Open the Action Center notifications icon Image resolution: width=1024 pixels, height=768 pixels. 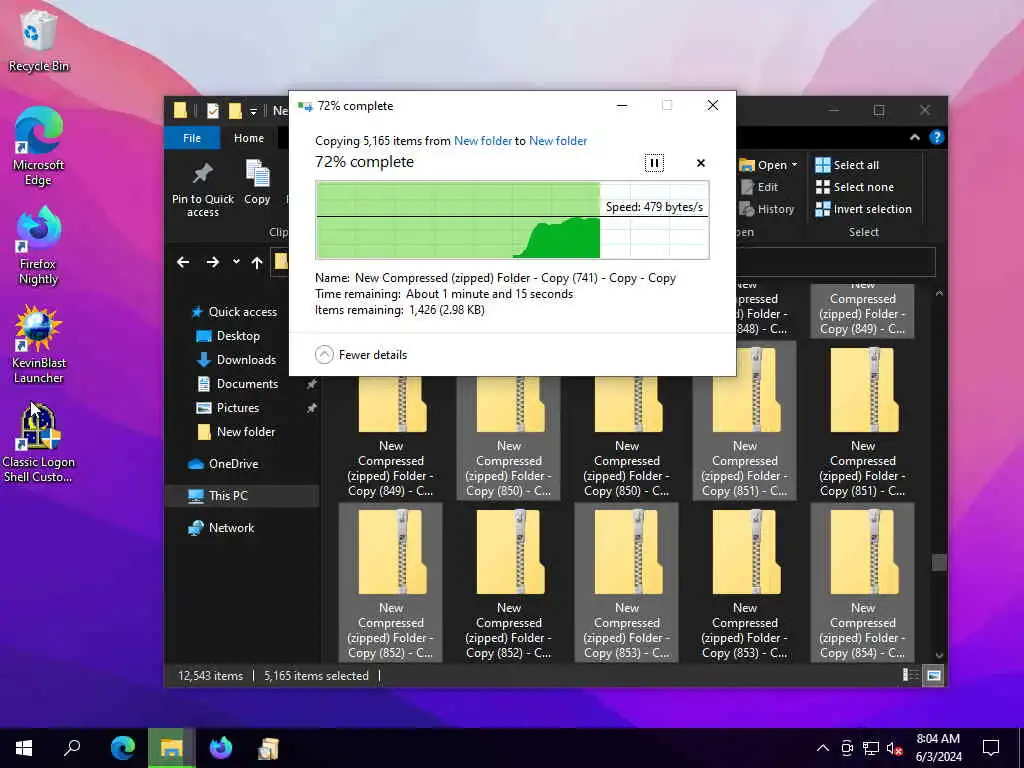coord(991,748)
